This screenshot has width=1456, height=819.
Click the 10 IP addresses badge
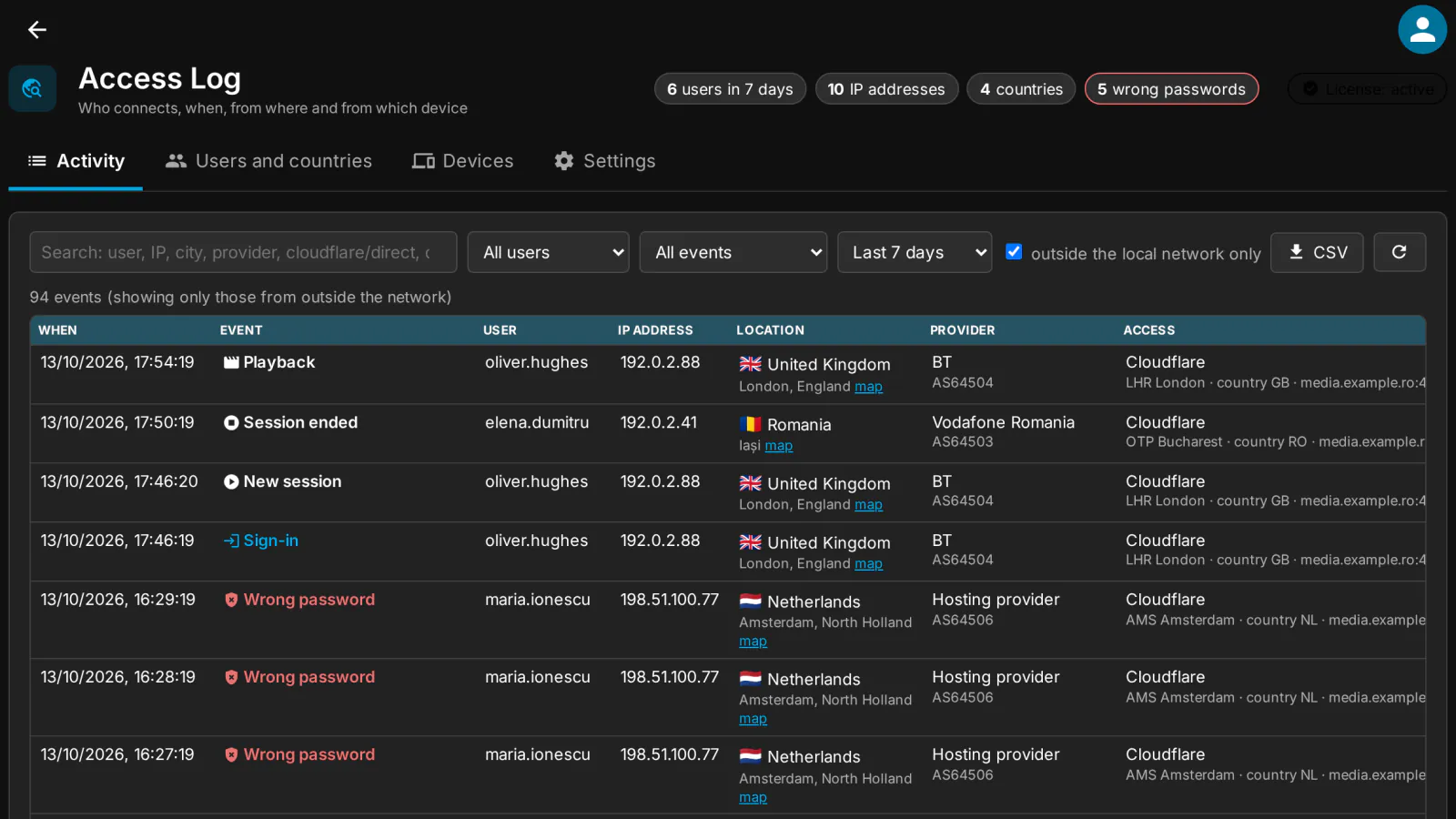pyautogui.click(x=886, y=89)
